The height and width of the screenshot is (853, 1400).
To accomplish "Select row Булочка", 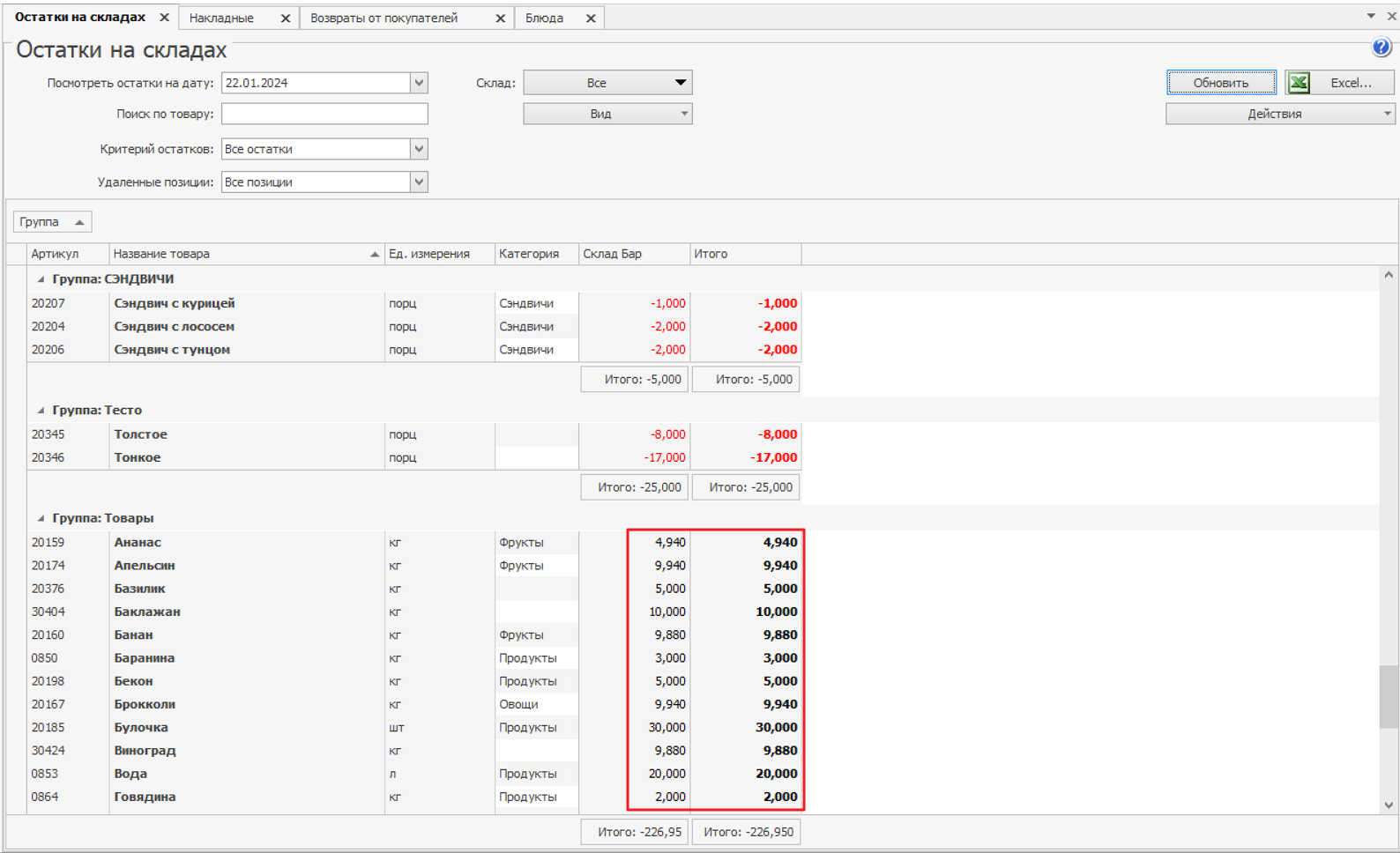I will pos(414,727).
